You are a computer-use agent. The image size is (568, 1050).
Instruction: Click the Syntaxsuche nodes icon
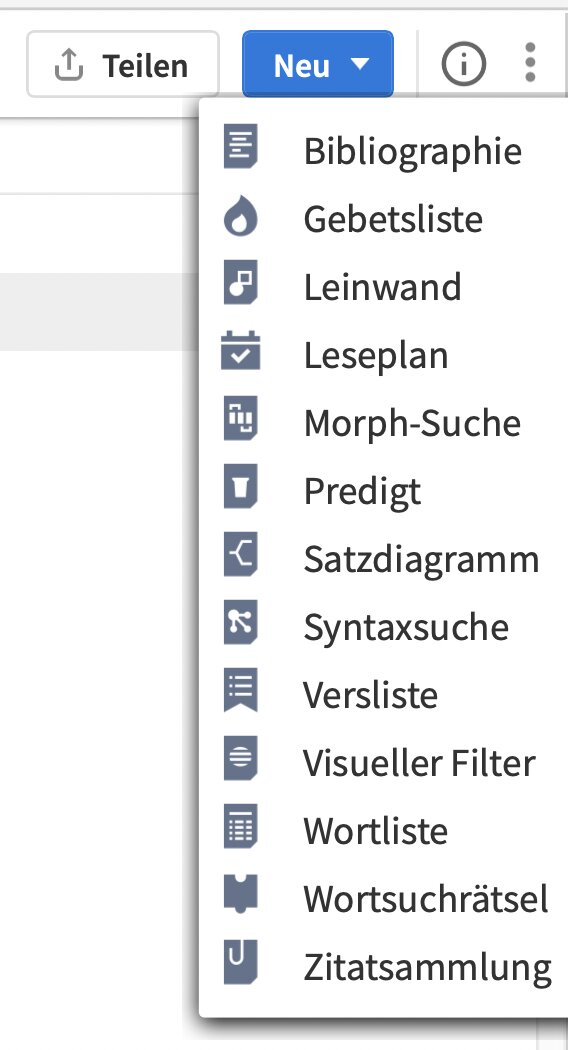tap(240, 623)
